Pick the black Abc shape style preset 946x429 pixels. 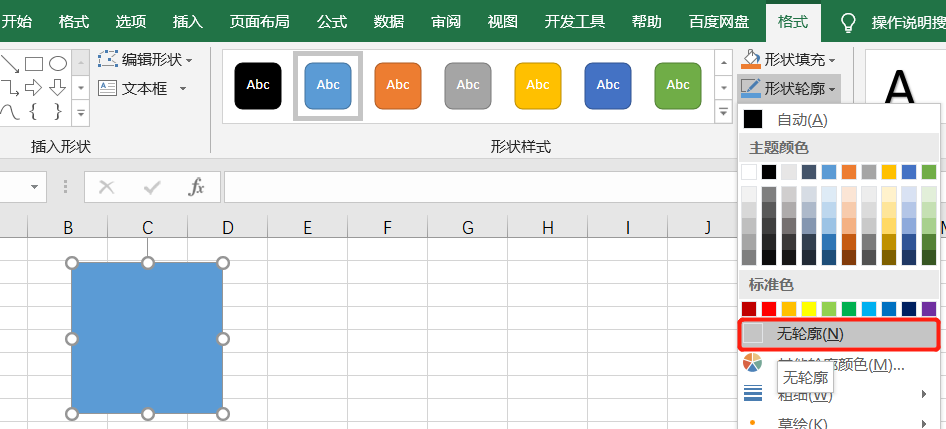(258, 85)
